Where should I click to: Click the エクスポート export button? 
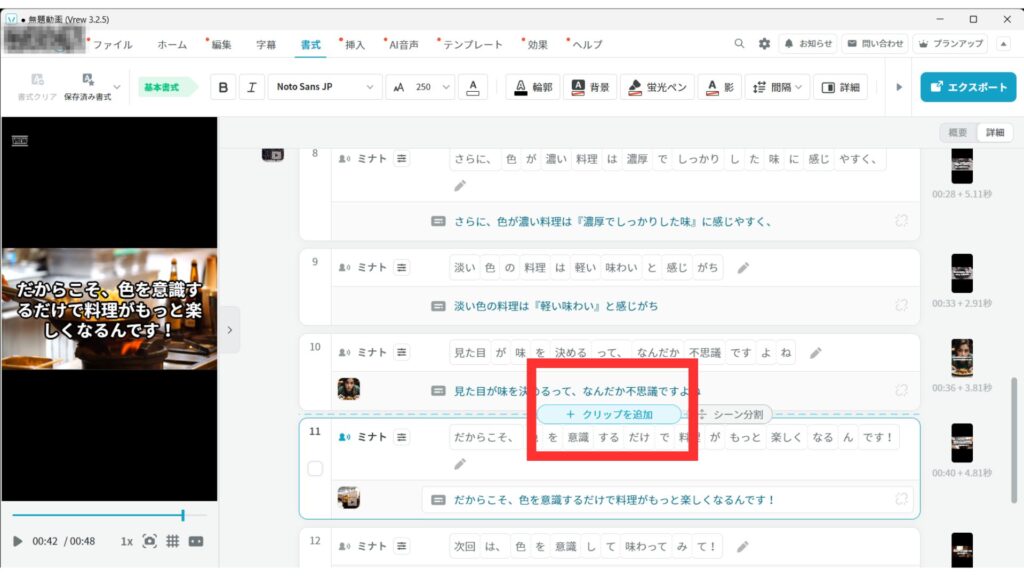968,87
